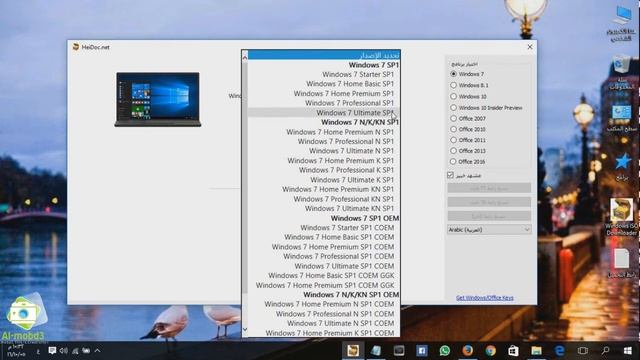Click the Windows 10 laptop image
Viewport: 640px width, 360px height.
click(158, 100)
